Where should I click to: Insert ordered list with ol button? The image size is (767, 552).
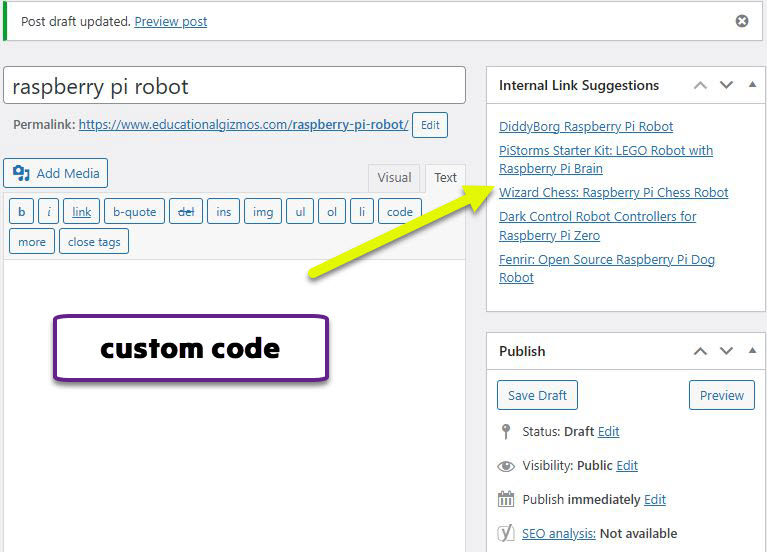click(x=332, y=211)
